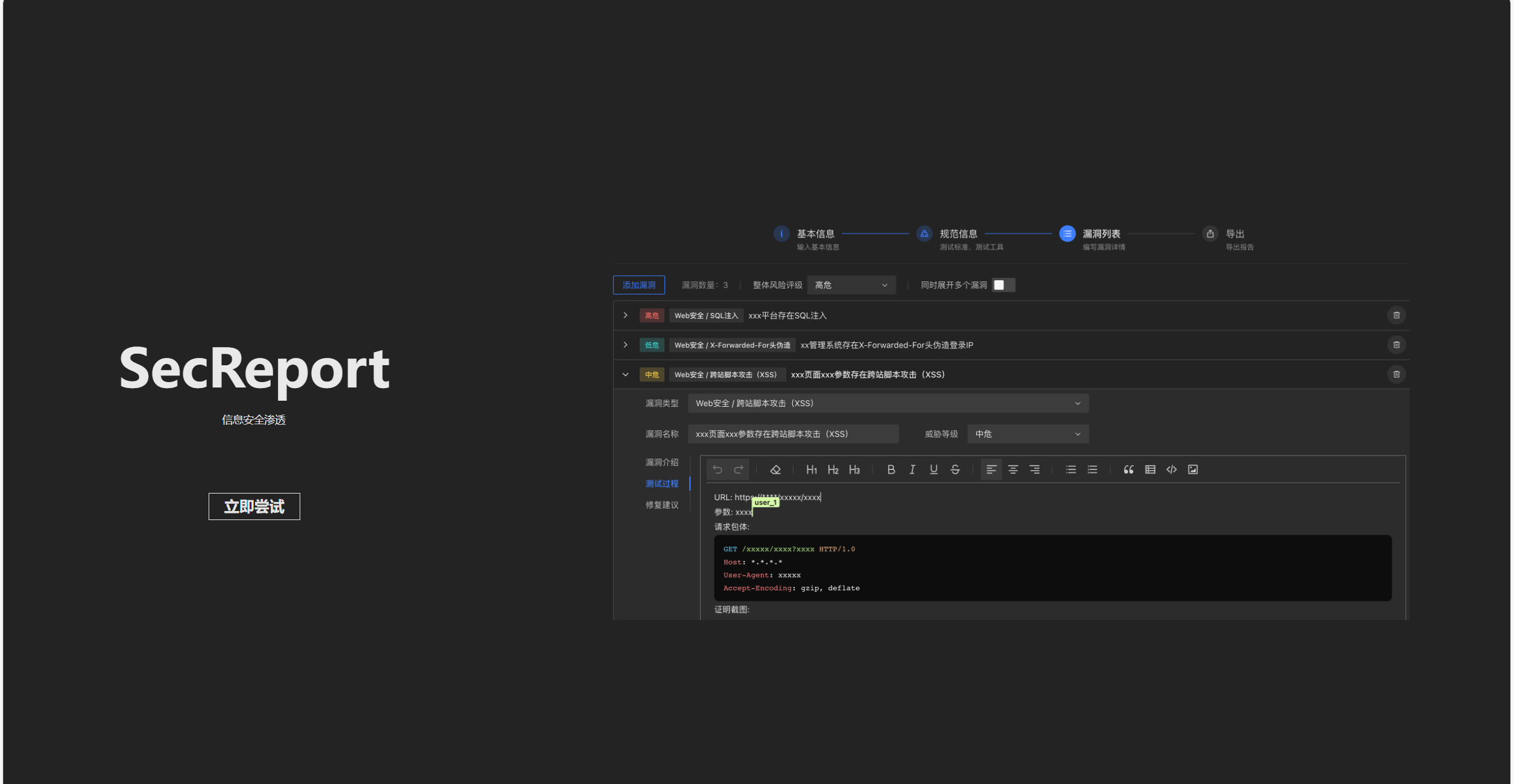
Task: Click the 导出 step icon
Action: 1210,234
